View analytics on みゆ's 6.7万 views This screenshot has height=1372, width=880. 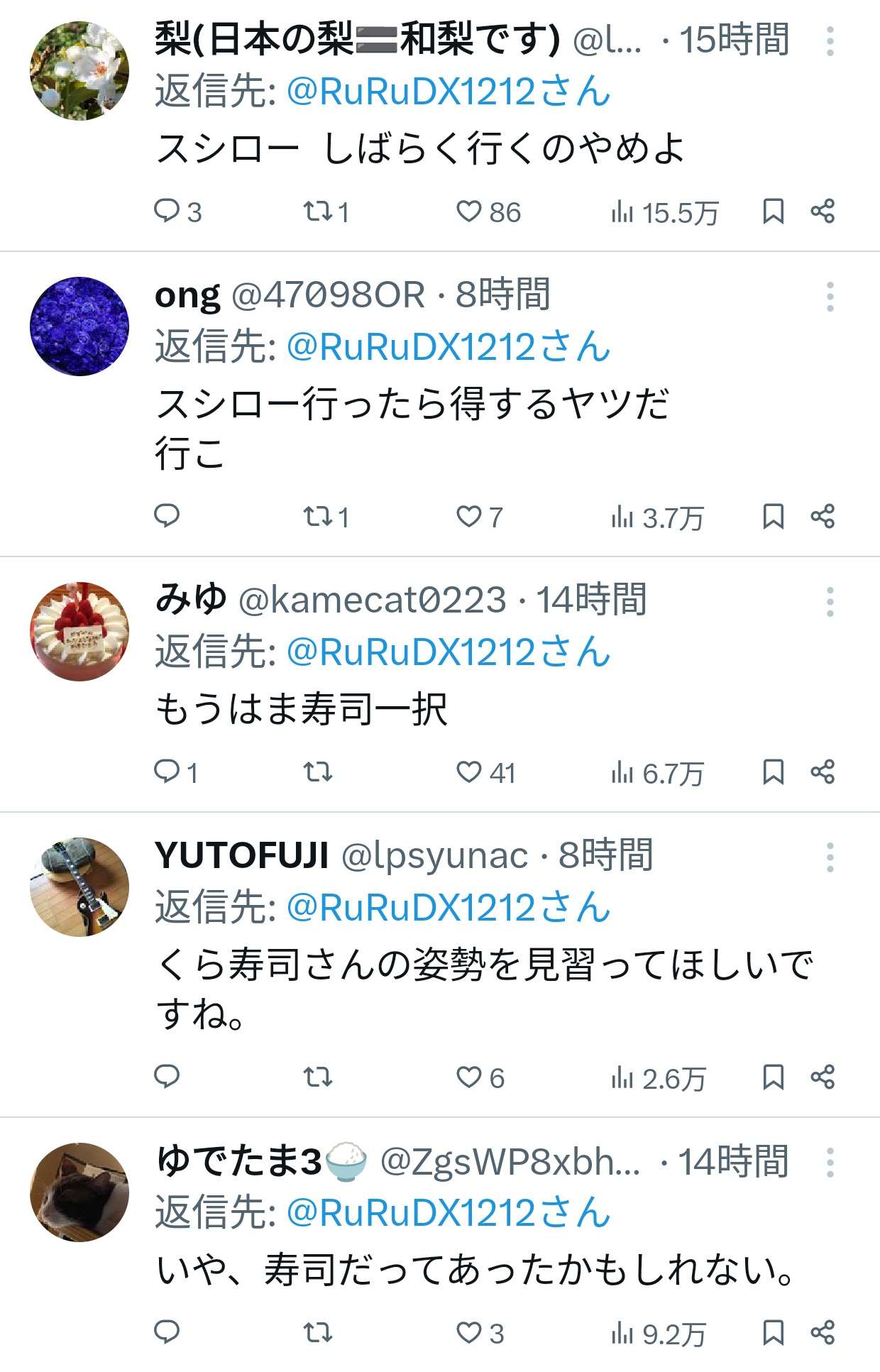(x=656, y=772)
